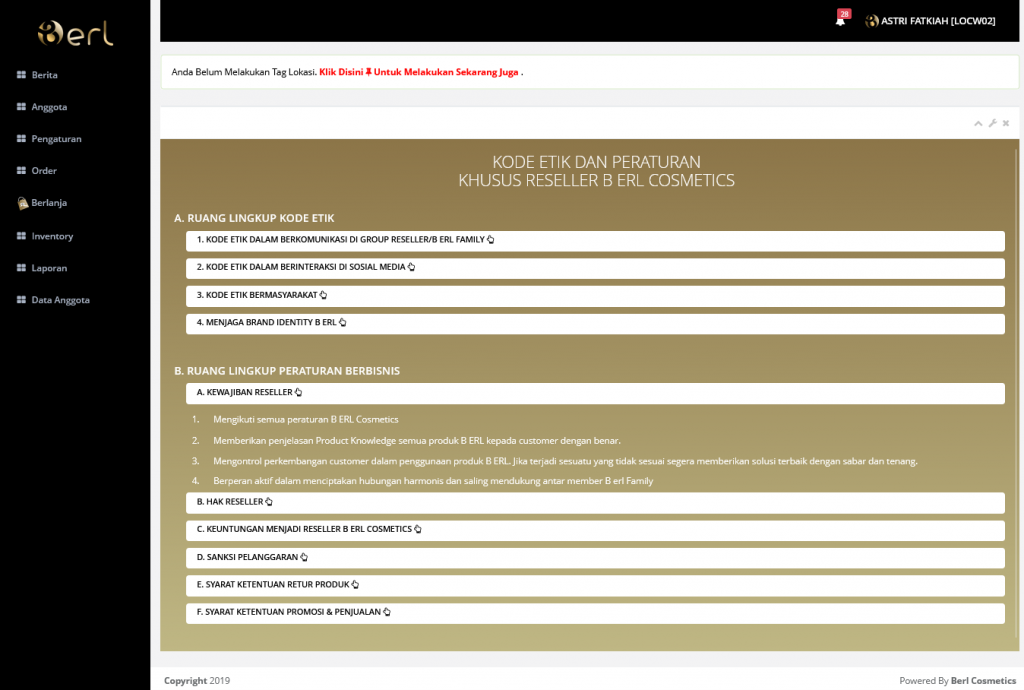1024x690 pixels.
Task: Click the Berlanja shopping bag icon
Action: tap(22, 203)
